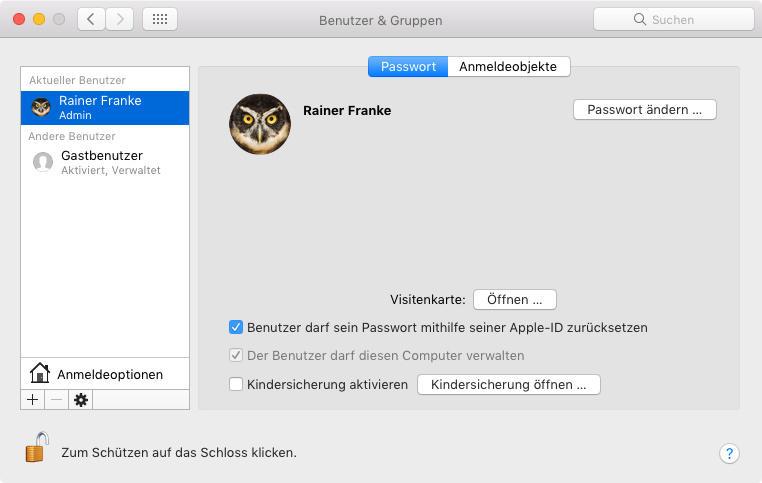762x483 pixels.
Task: Click the bold Rainer Franke name
Action: pyautogui.click(x=347, y=110)
